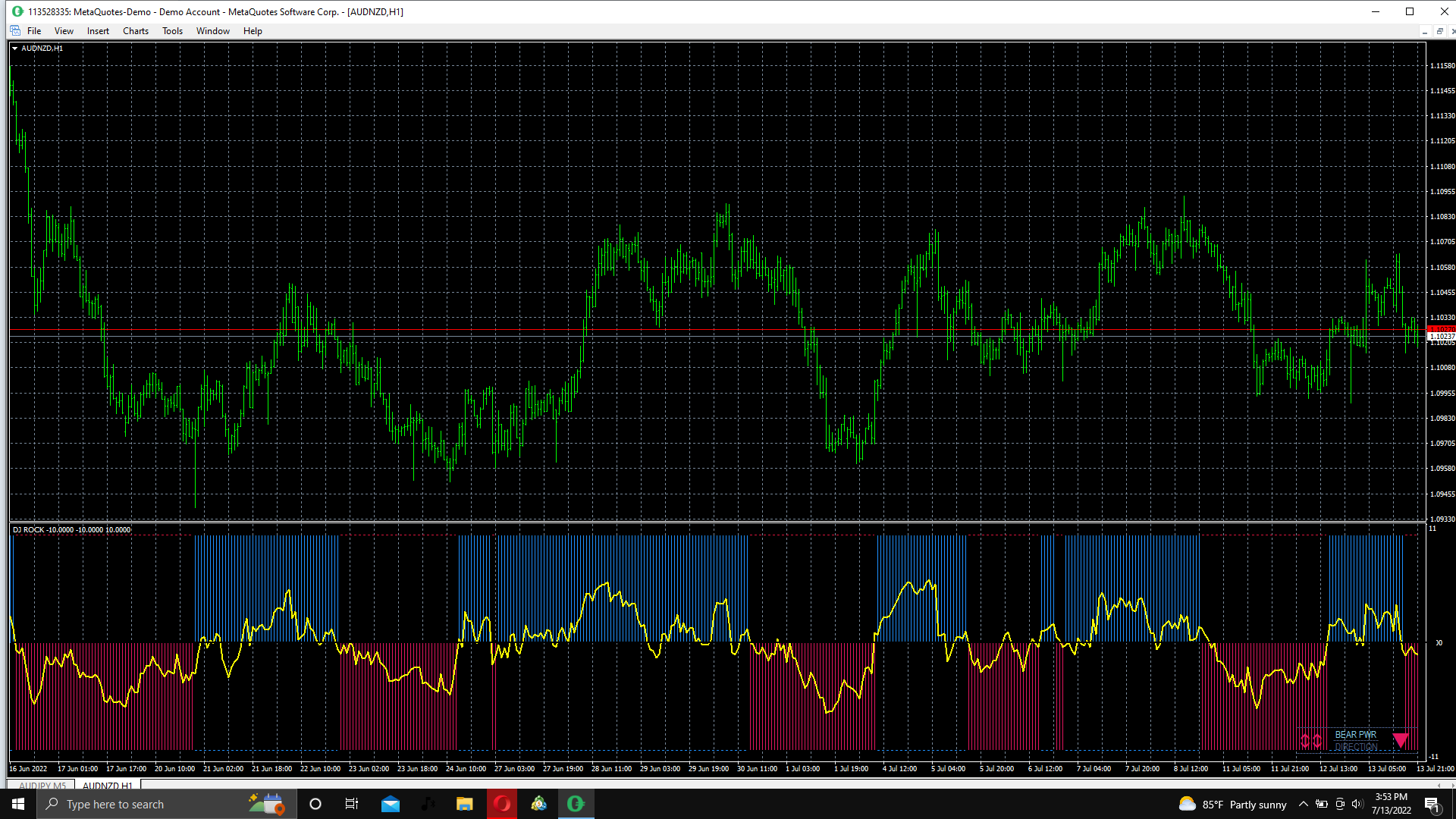This screenshot has height=819, width=1456.
Task: Show hidden system tray icons
Action: pos(1303,805)
